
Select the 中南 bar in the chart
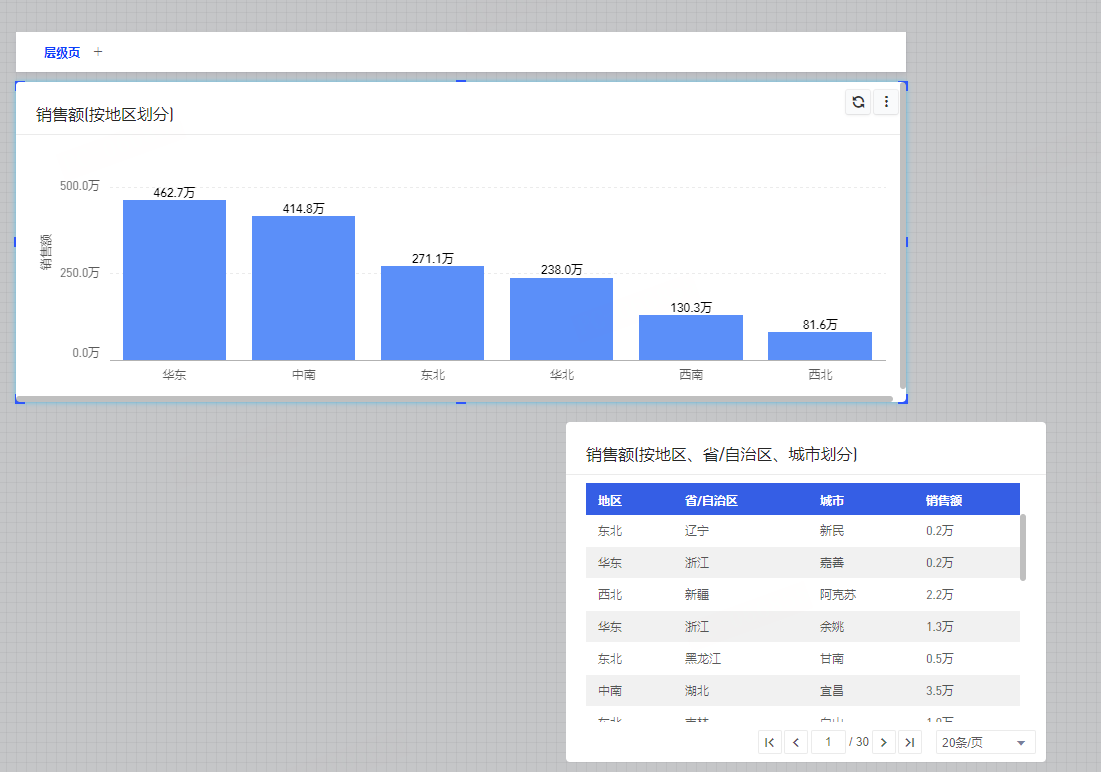[x=303, y=288]
